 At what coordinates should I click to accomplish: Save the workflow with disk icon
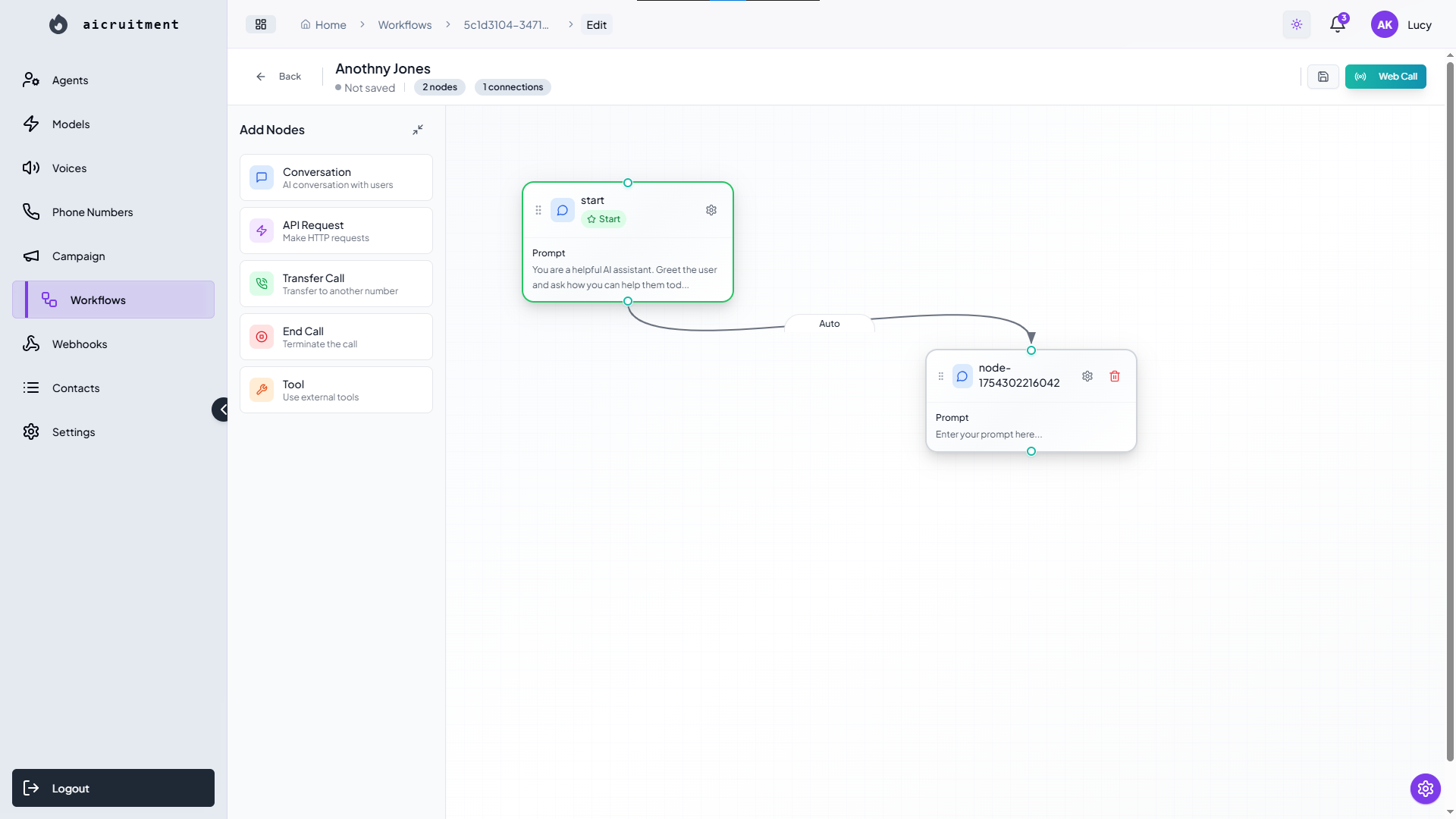click(1323, 77)
